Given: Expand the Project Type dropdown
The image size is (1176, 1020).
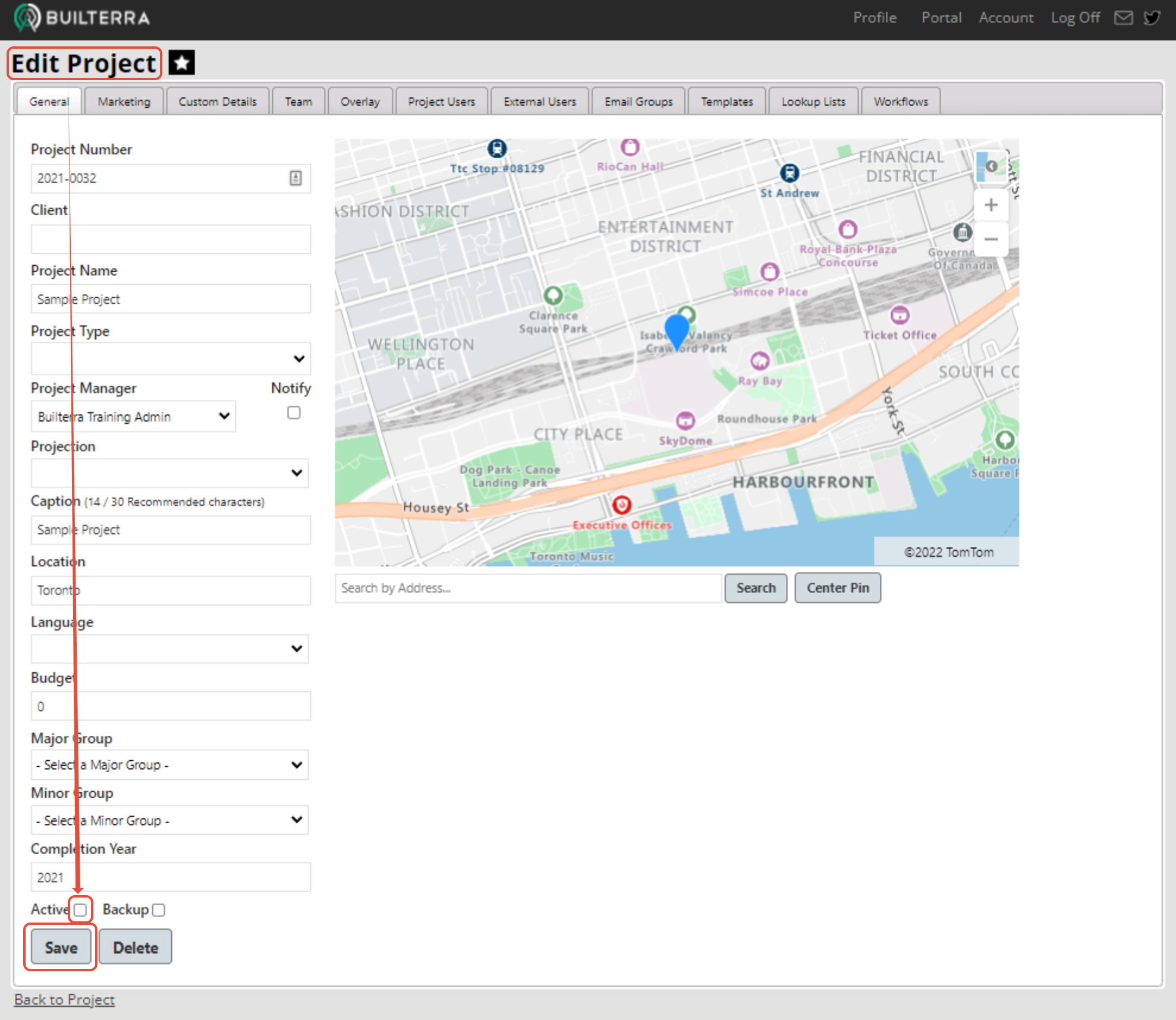Looking at the screenshot, I should pyautogui.click(x=170, y=358).
